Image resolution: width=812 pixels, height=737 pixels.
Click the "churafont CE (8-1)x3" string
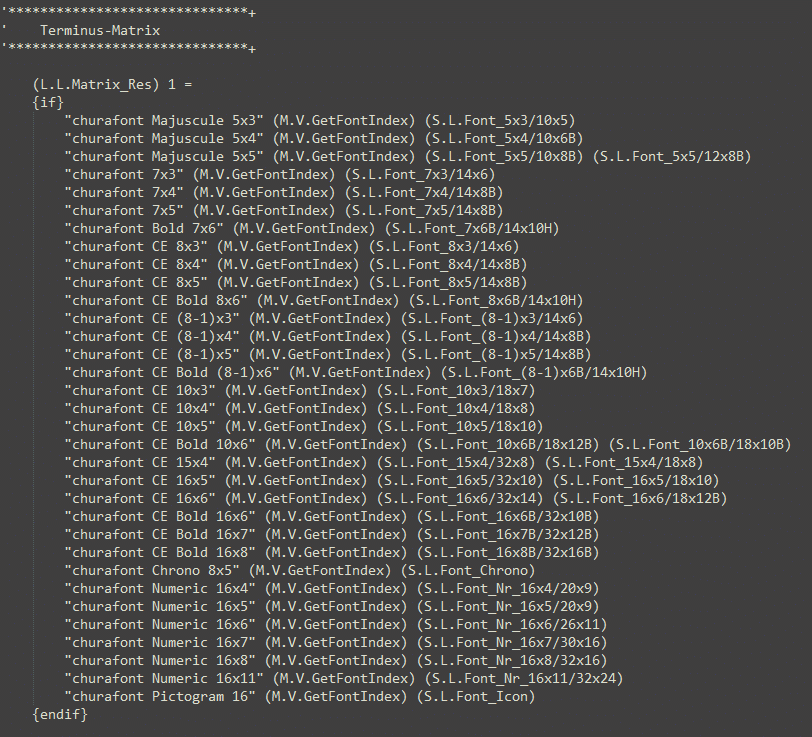pyautogui.click(x=153, y=318)
